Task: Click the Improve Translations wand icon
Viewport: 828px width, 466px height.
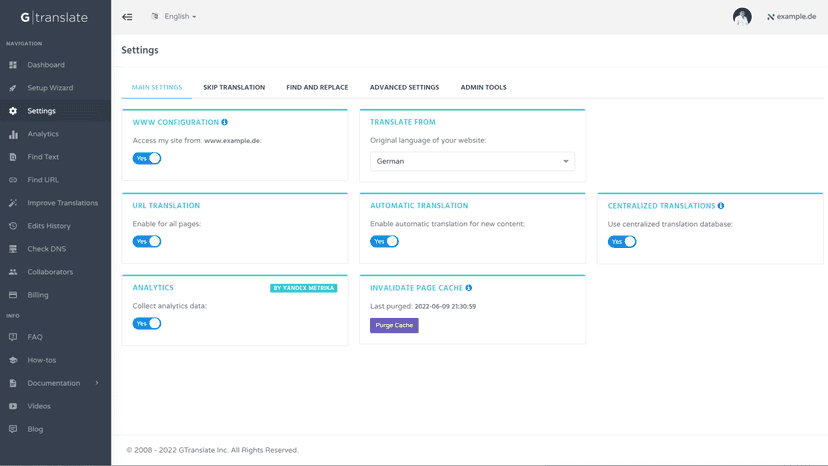Action: pos(13,203)
